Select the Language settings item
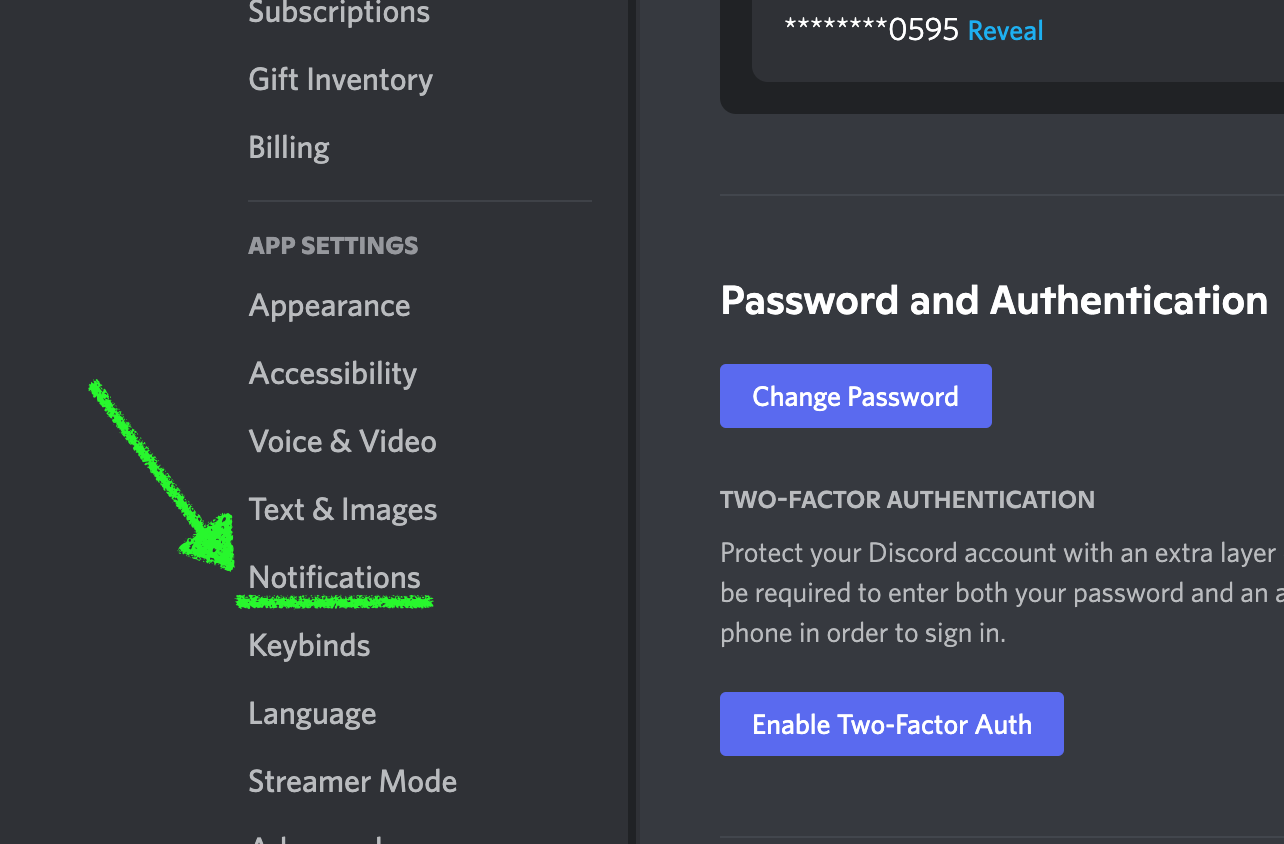The width and height of the screenshot is (1284, 844). click(x=312, y=714)
